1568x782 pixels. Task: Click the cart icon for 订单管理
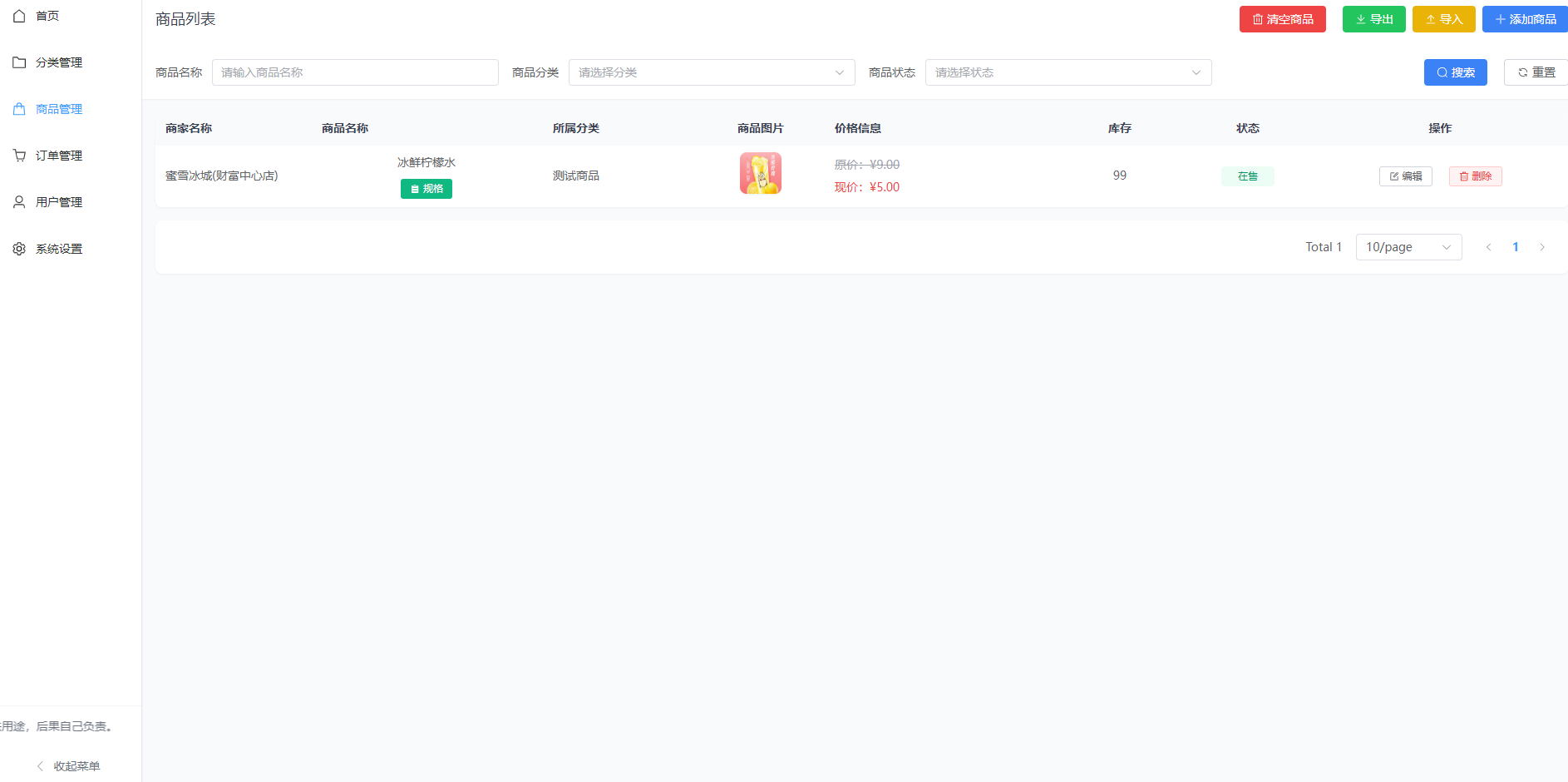pos(19,156)
